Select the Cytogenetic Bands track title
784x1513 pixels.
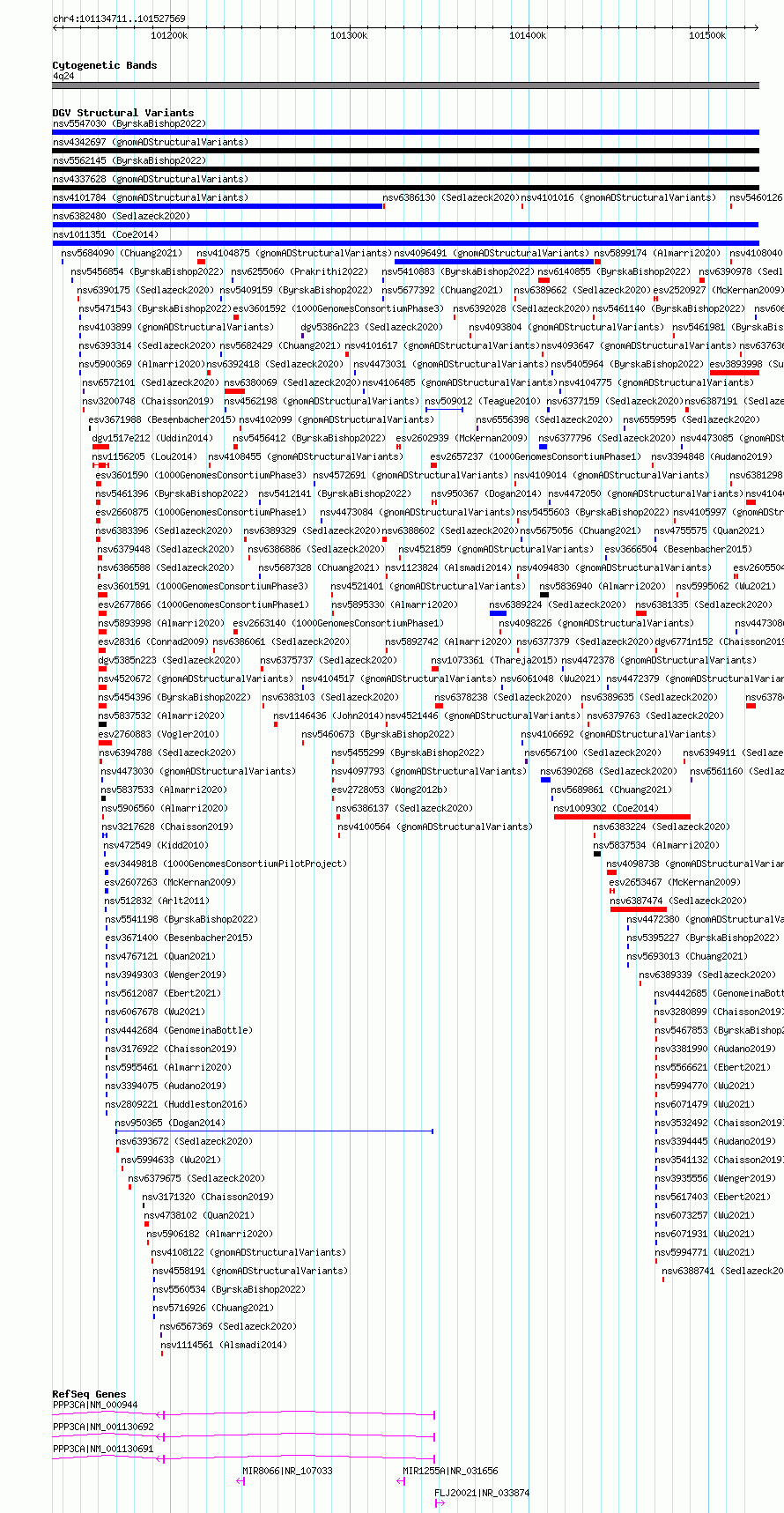tap(105, 65)
